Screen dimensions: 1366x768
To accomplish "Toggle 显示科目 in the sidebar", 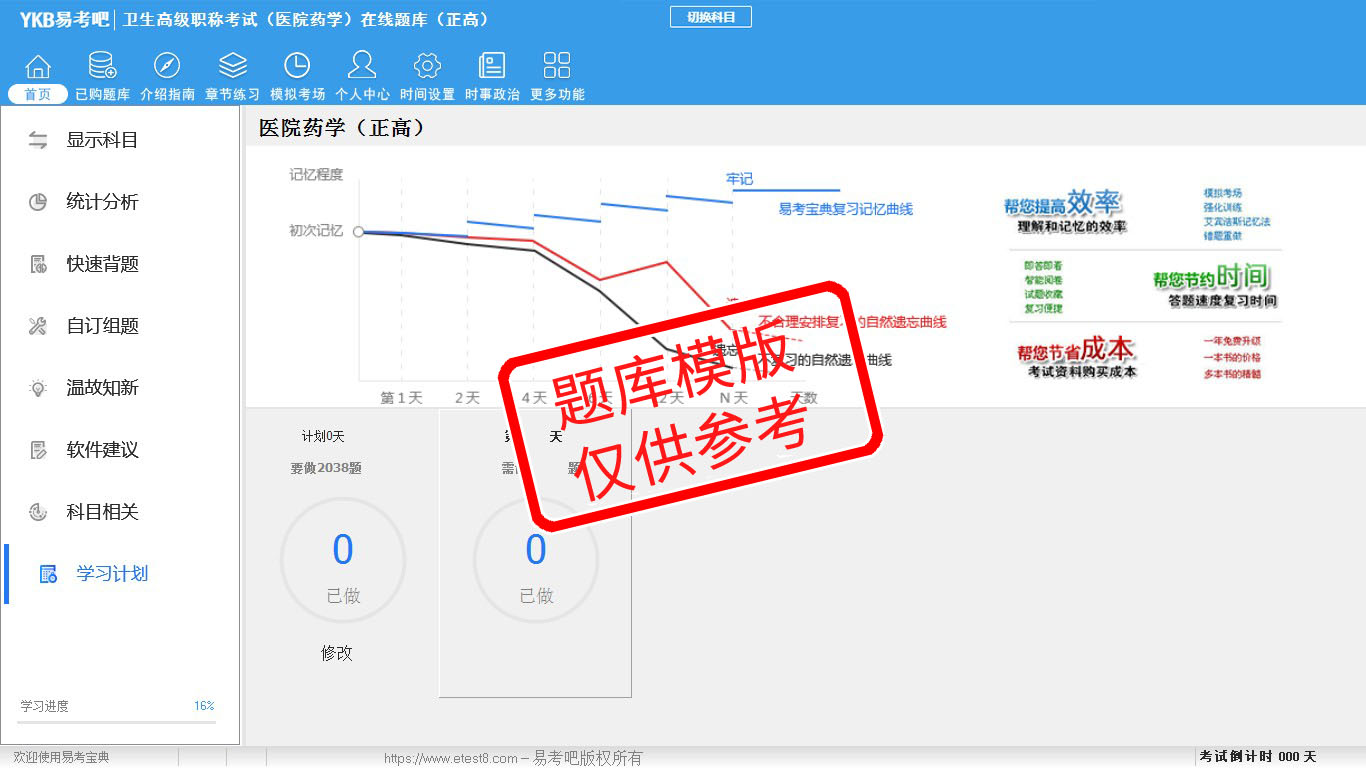I will tap(102, 140).
